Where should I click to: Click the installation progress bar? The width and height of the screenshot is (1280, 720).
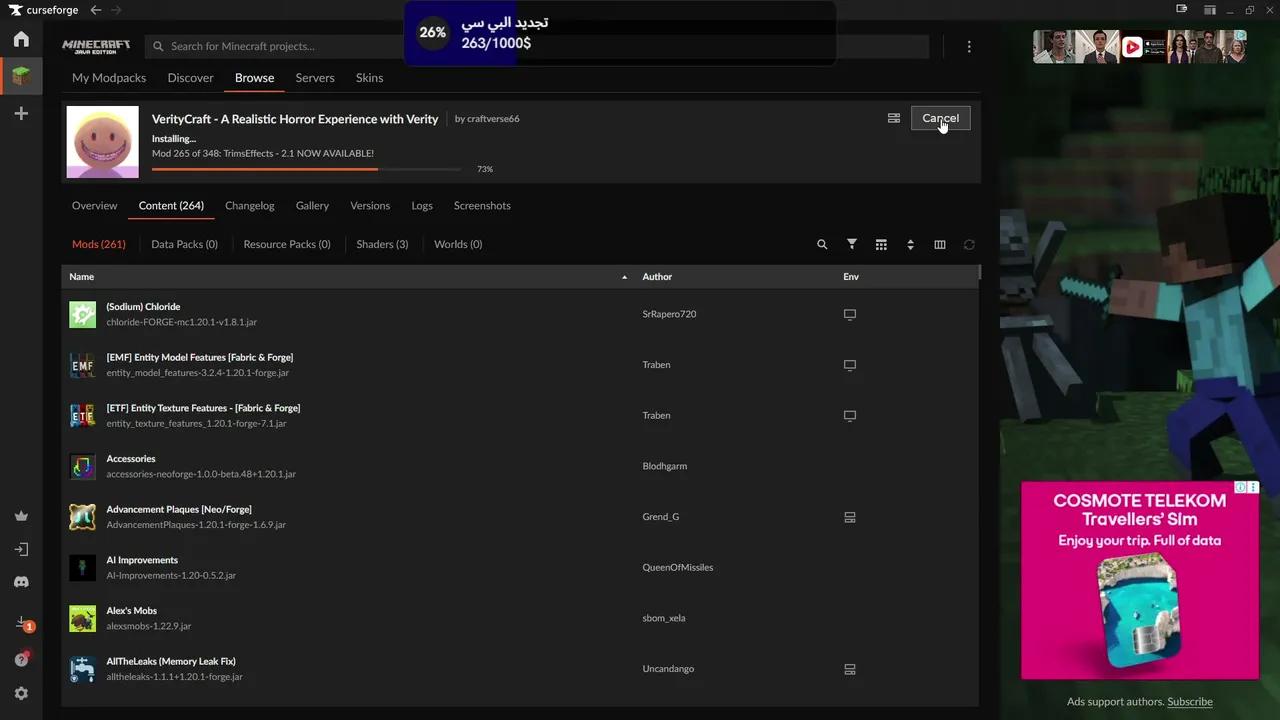pyautogui.click(x=307, y=169)
